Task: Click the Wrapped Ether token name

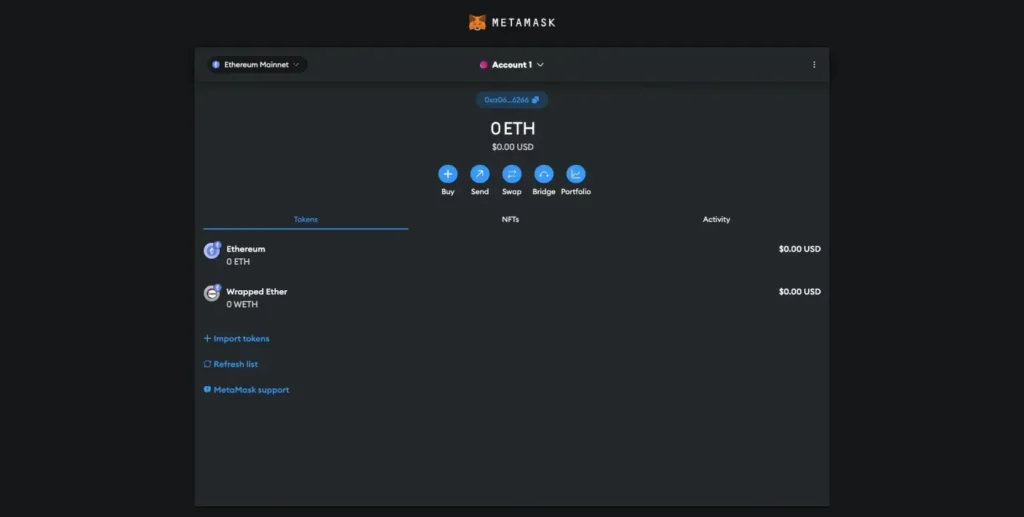Action: [x=257, y=292]
